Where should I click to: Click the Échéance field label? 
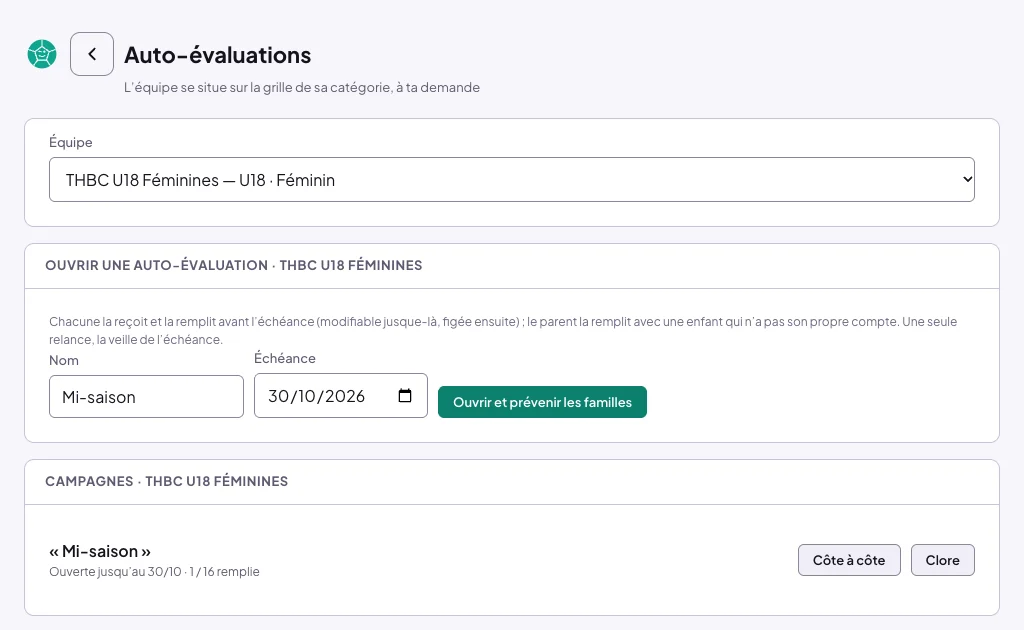285,358
